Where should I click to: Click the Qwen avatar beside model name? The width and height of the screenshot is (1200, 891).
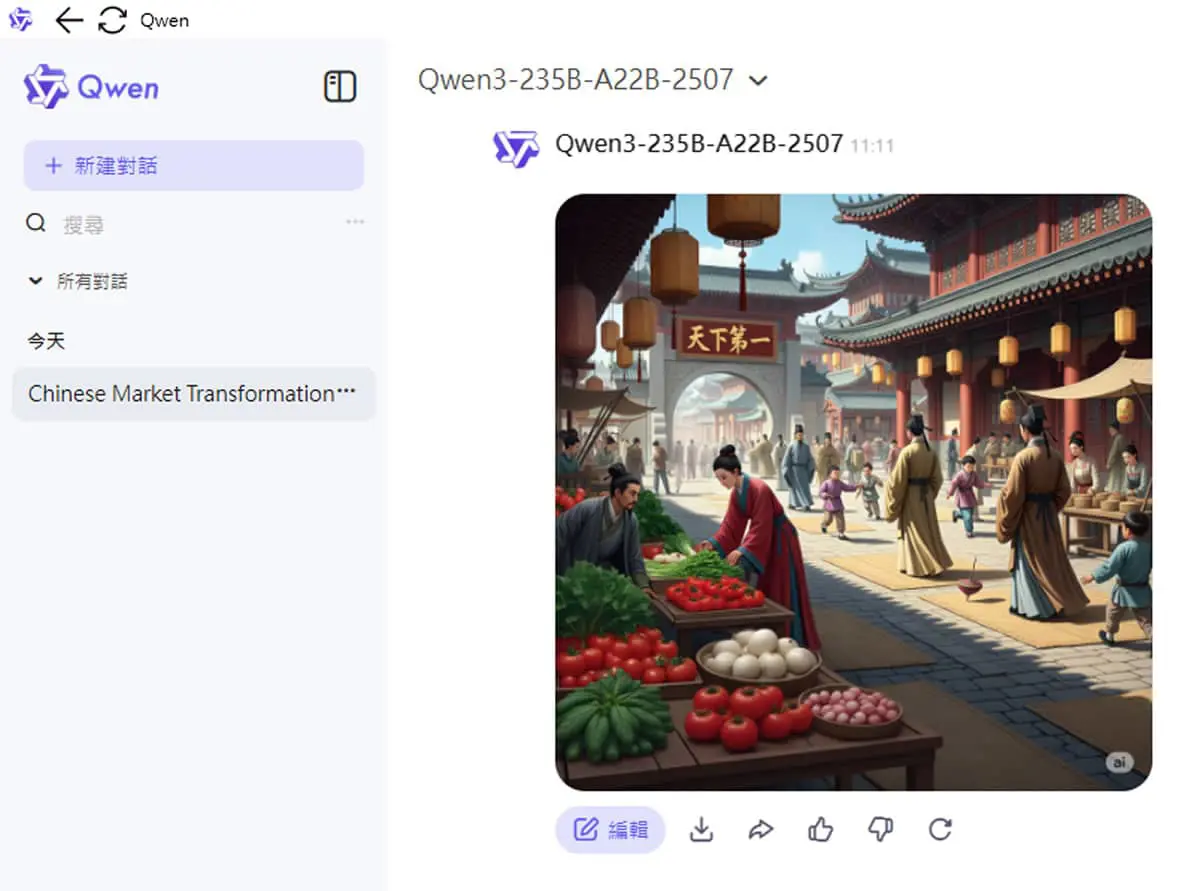516,148
